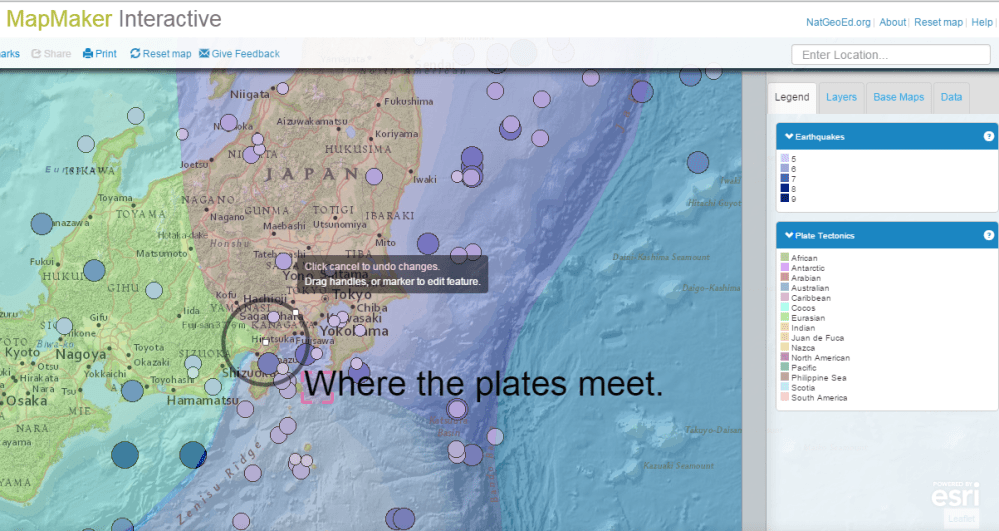Select the pink dashed text label marker
Screen dimensions: 999x531
(x=317, y=387)
